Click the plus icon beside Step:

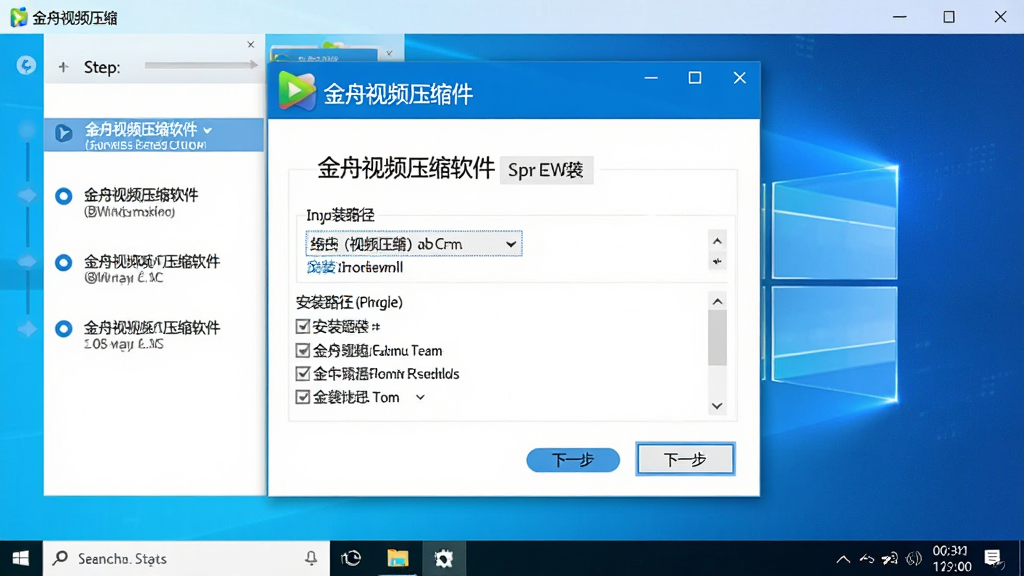63,67
